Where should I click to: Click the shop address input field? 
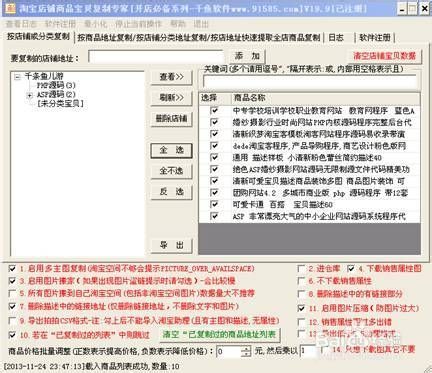click(x=156, y=57)
